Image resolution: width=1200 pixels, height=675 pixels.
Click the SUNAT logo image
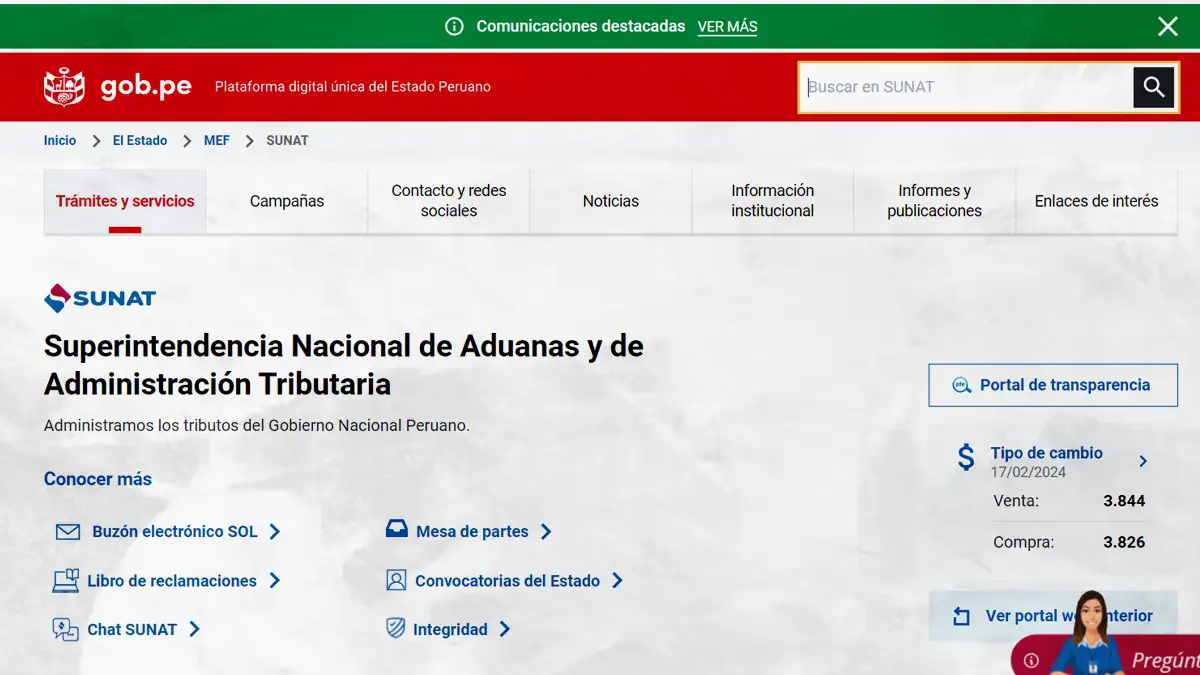point(100,298)
